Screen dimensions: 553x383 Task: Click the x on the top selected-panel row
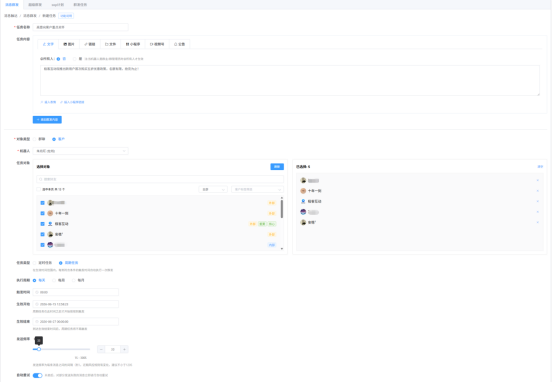(537, 180)
